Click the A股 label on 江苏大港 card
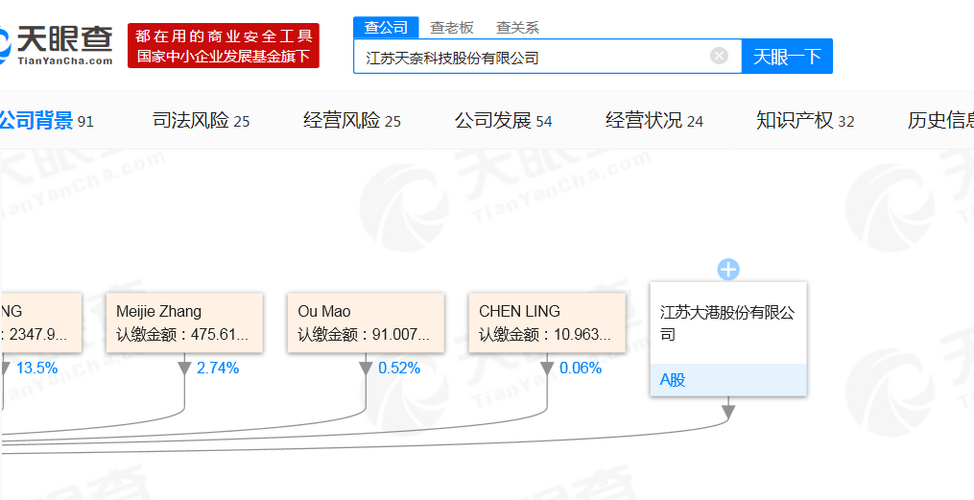This screenshot has height=500, width=974. [673, 380]
